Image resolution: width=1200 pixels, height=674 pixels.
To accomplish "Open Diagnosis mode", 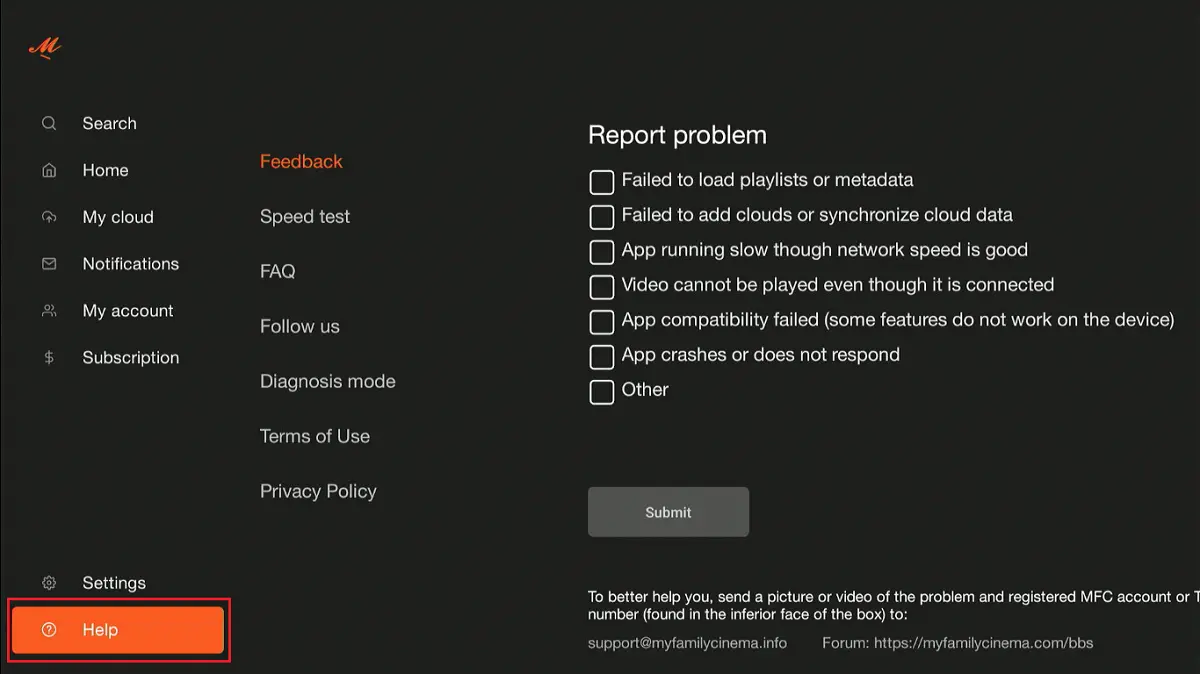I will pyautogui.click(x=327, y=382).
